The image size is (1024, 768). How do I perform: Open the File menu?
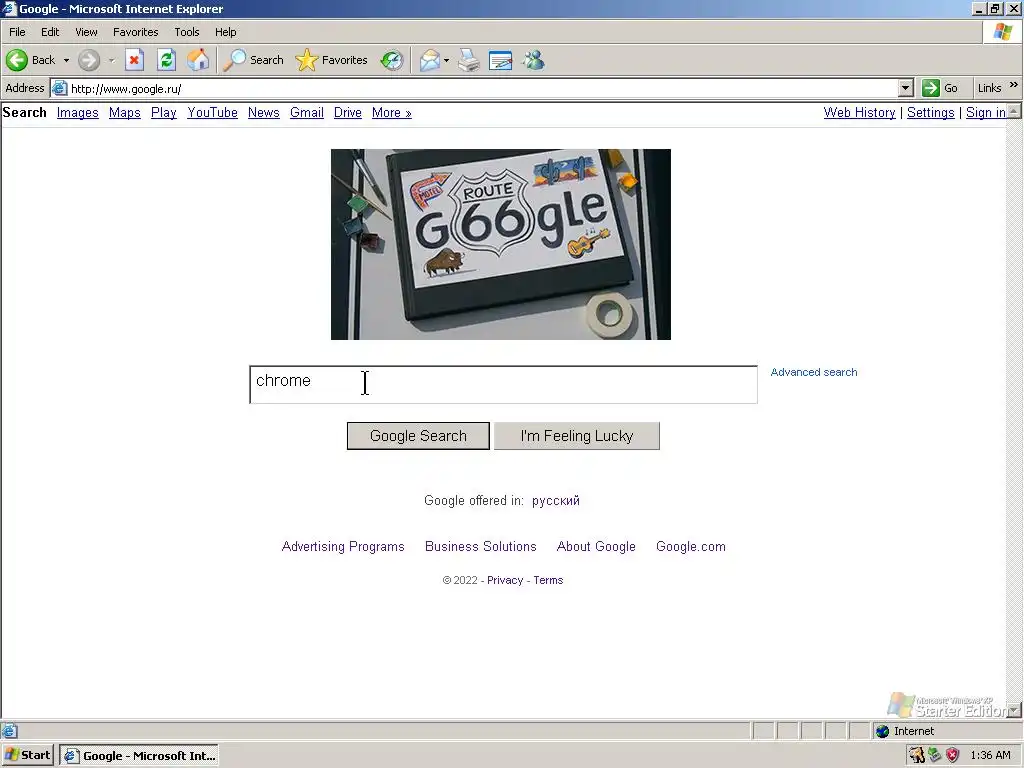[x=17, y=32]
